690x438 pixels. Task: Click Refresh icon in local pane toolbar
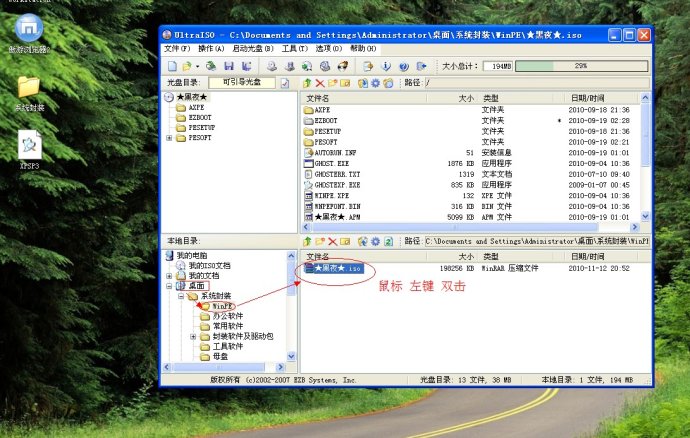click(x=388, y=241)
